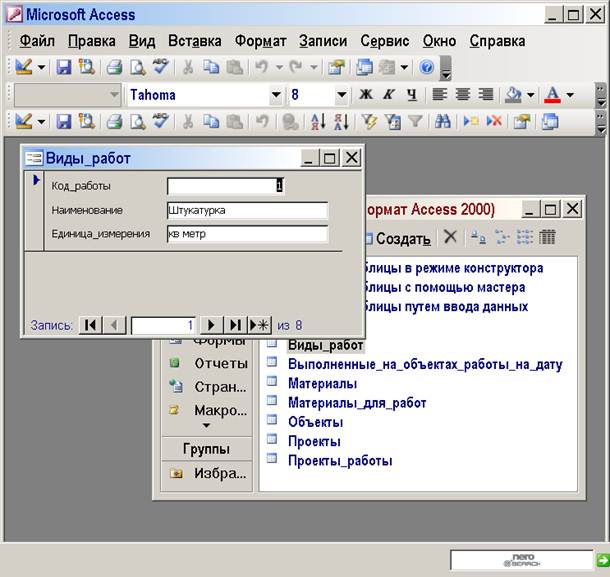
Task: Delete record using the red X arrow icon
Action: [x=494, y=121]
